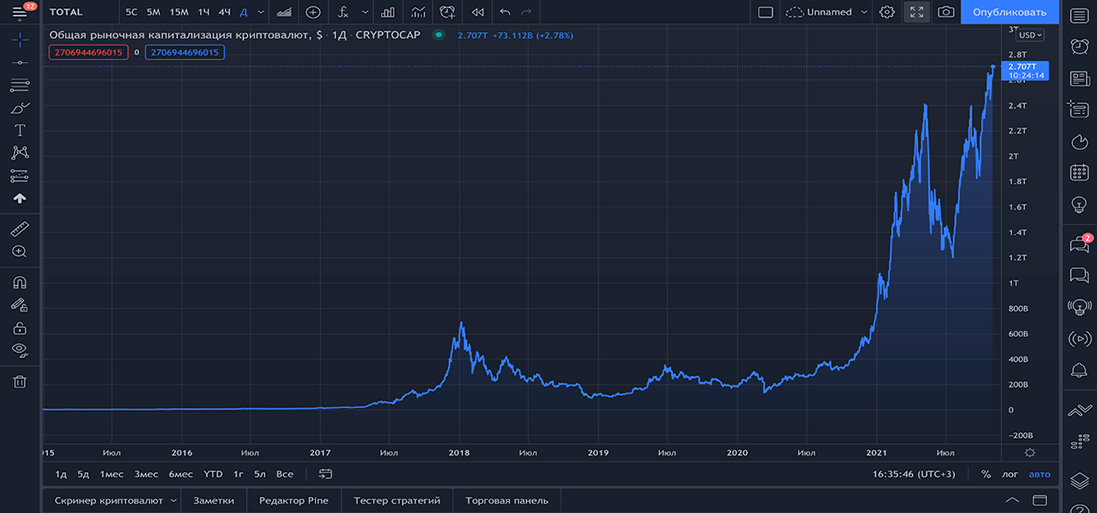The height and width of the screenshot is (513, 1097).
Task: Open the watchlist panel icon
Action: [x=1080, y=15]
